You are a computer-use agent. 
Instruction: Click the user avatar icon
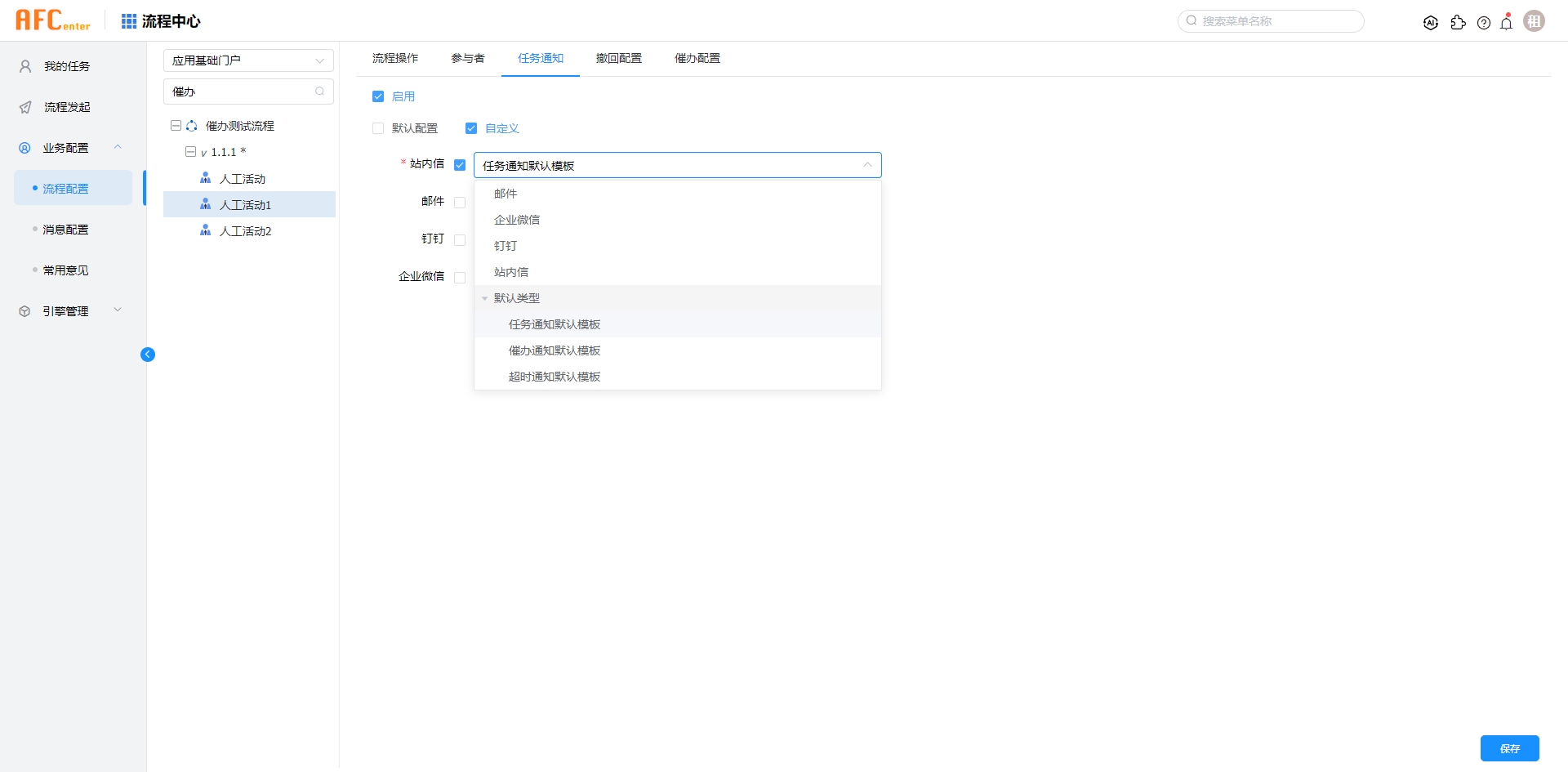1535,21
